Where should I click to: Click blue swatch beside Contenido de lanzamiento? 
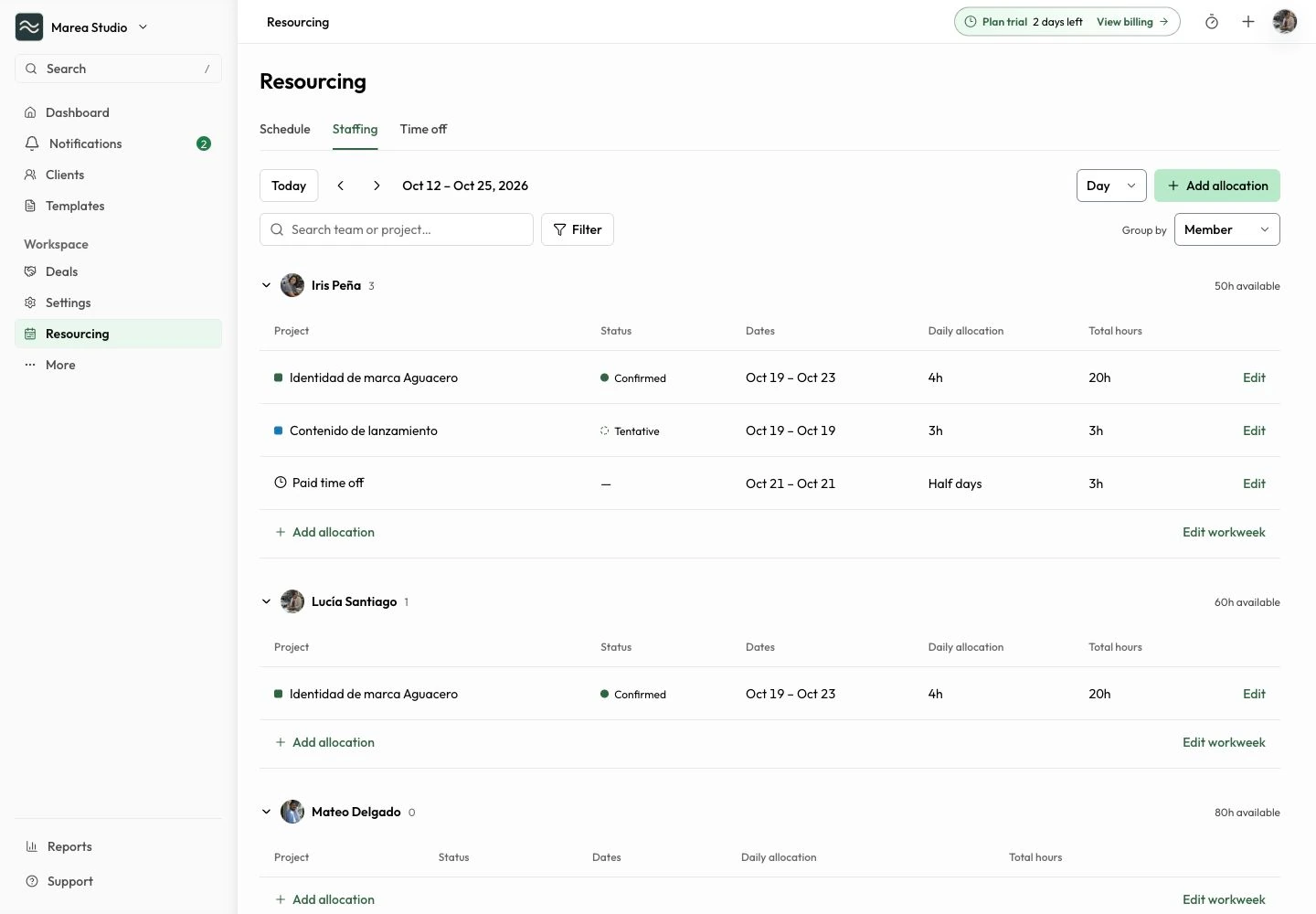tap(278, 430)
